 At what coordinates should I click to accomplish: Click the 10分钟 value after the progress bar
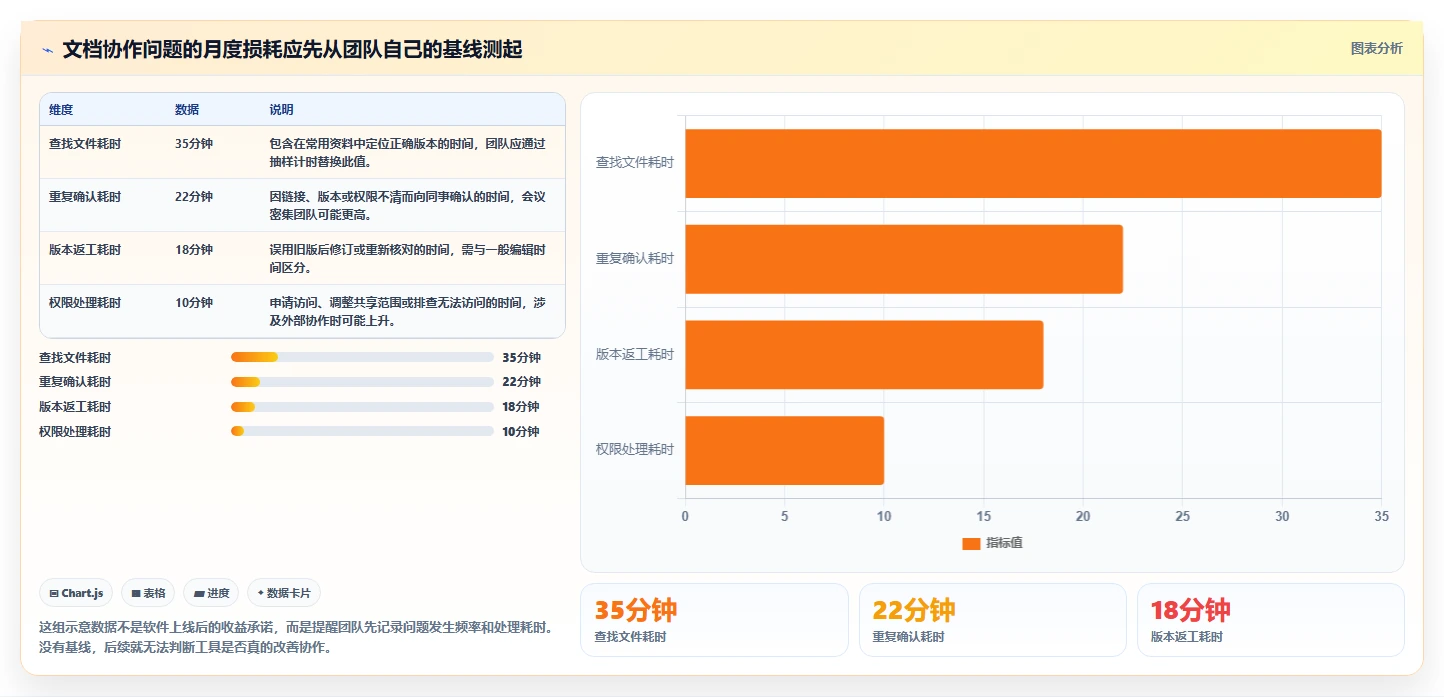tap(521, 432)
